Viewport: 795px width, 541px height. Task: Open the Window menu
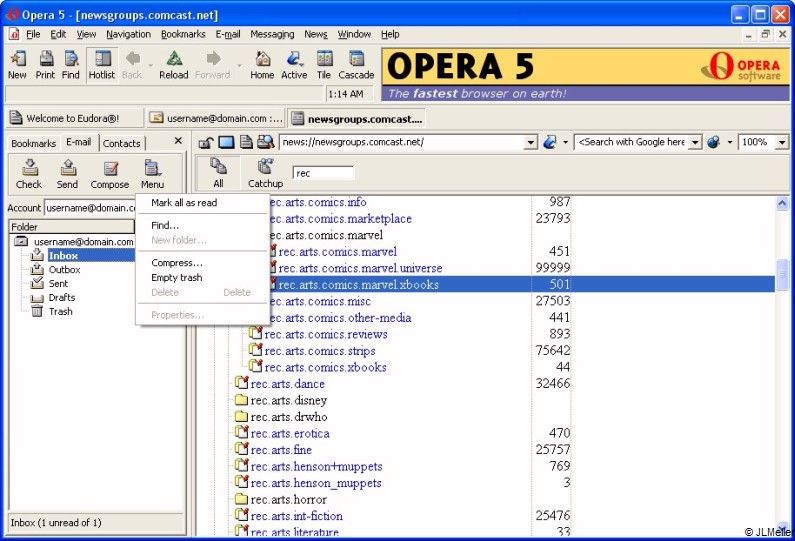354,34
